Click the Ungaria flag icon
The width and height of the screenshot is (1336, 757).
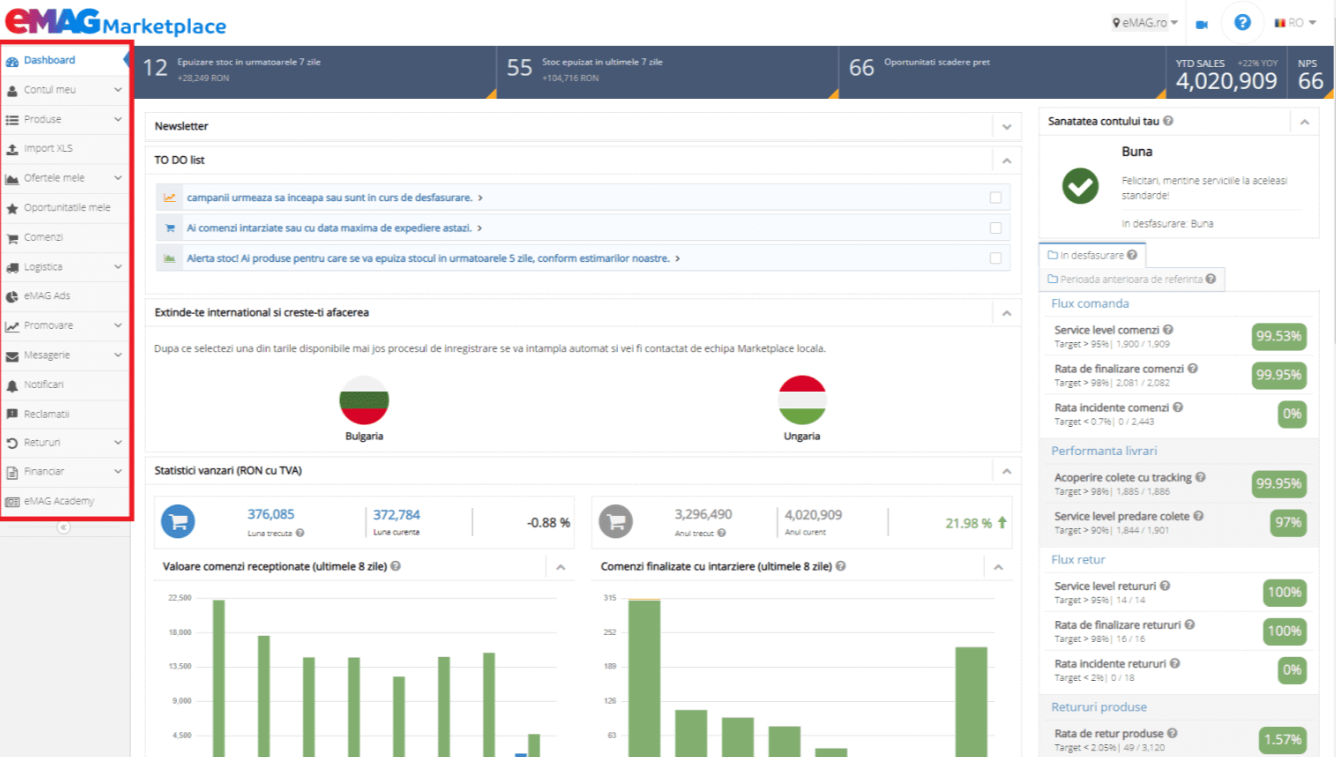tap(802, 400)
